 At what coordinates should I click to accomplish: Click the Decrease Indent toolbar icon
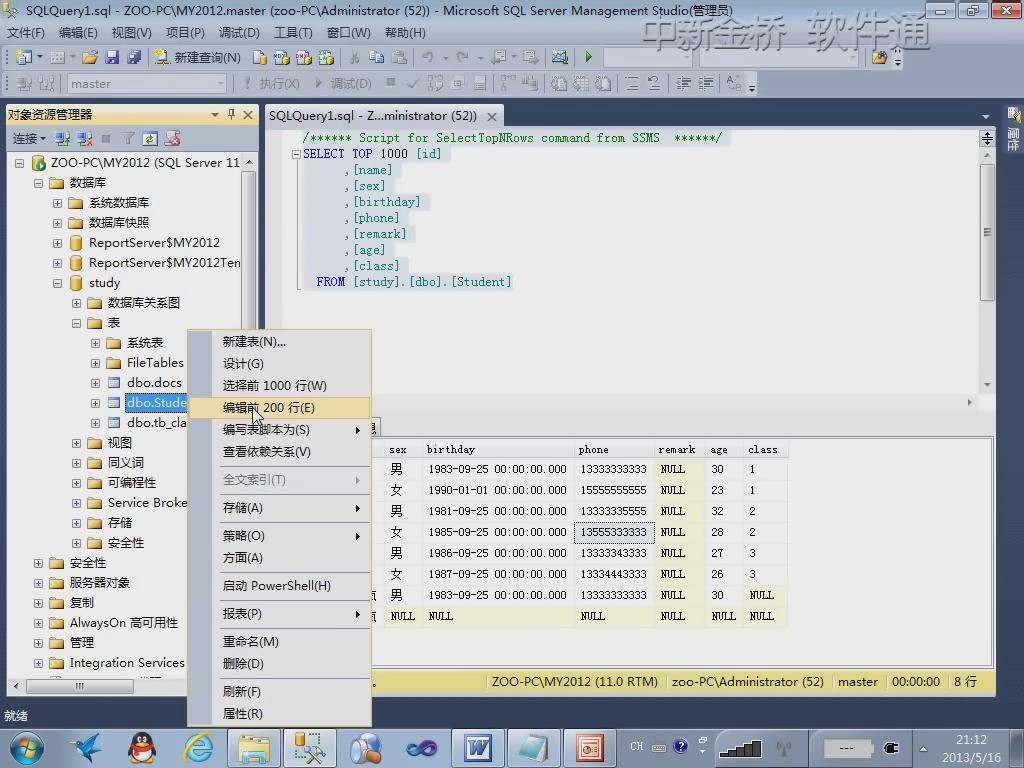click(x=683, y=84)
